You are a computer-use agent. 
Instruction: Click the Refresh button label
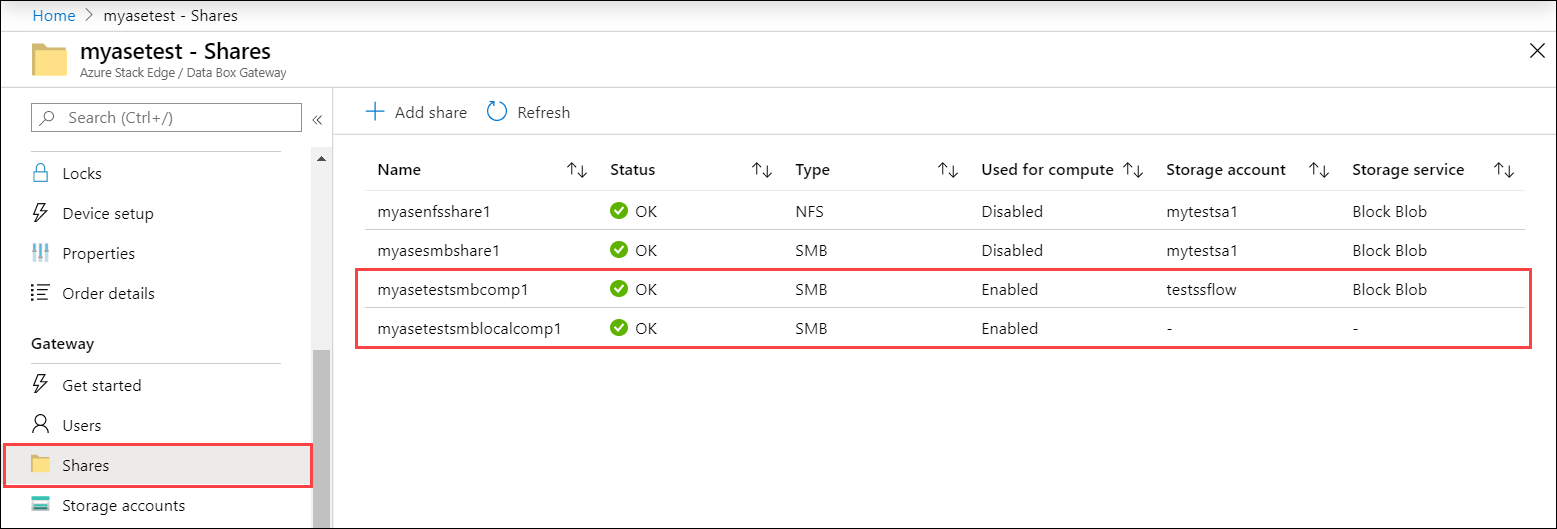click(x=543, y=112)
